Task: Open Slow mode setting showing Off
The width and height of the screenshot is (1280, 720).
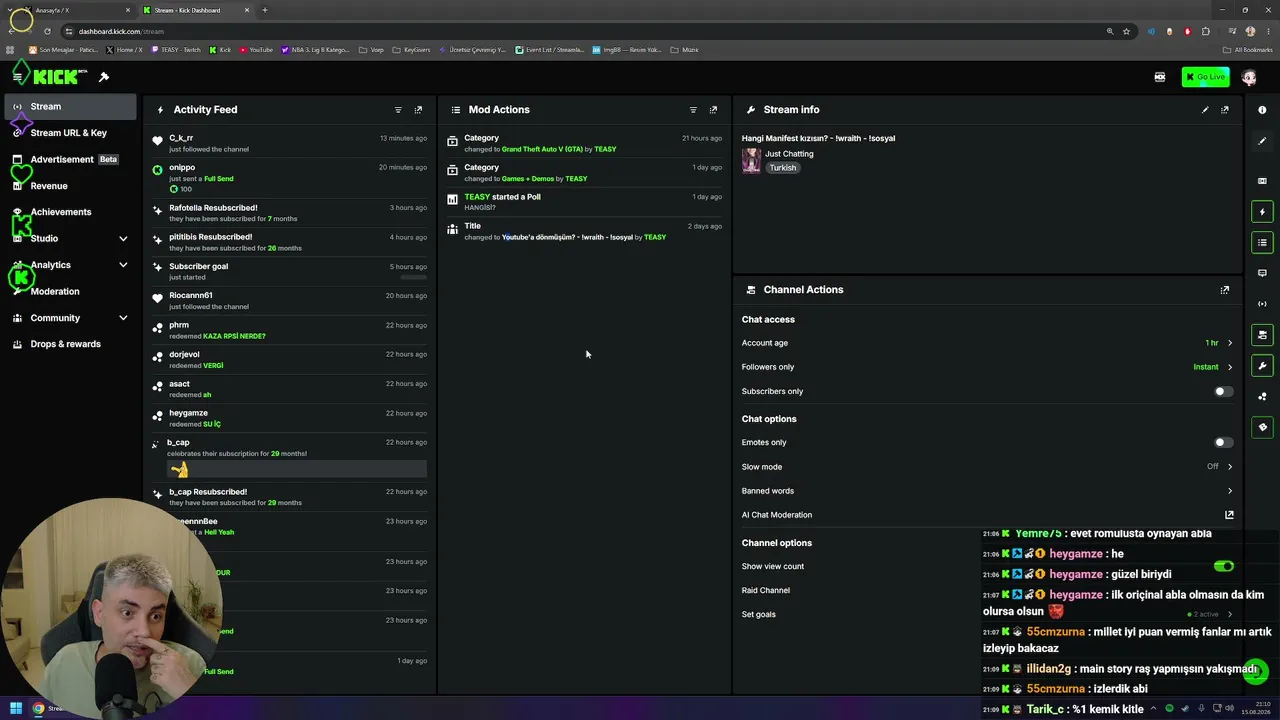Action: [x=987, y=467]
